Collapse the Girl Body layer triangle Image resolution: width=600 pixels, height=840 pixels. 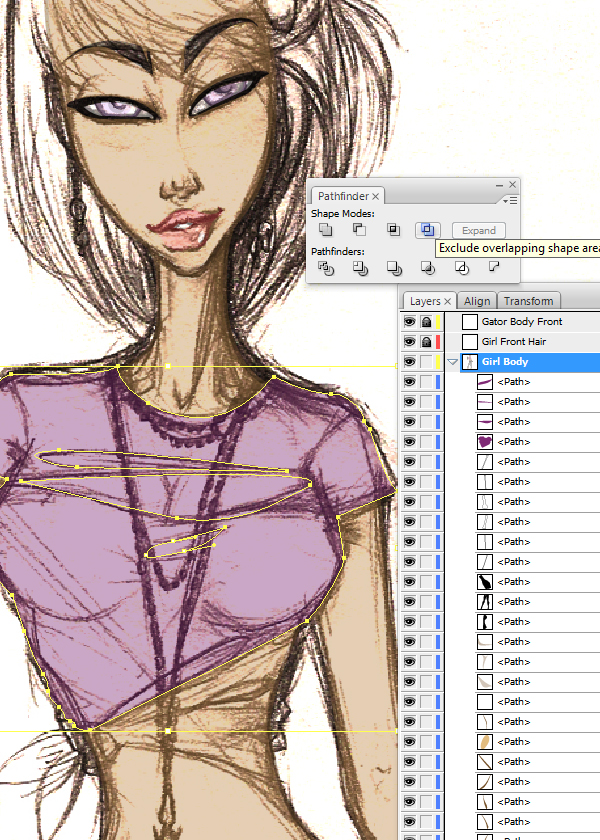click(x=453, y=362)
